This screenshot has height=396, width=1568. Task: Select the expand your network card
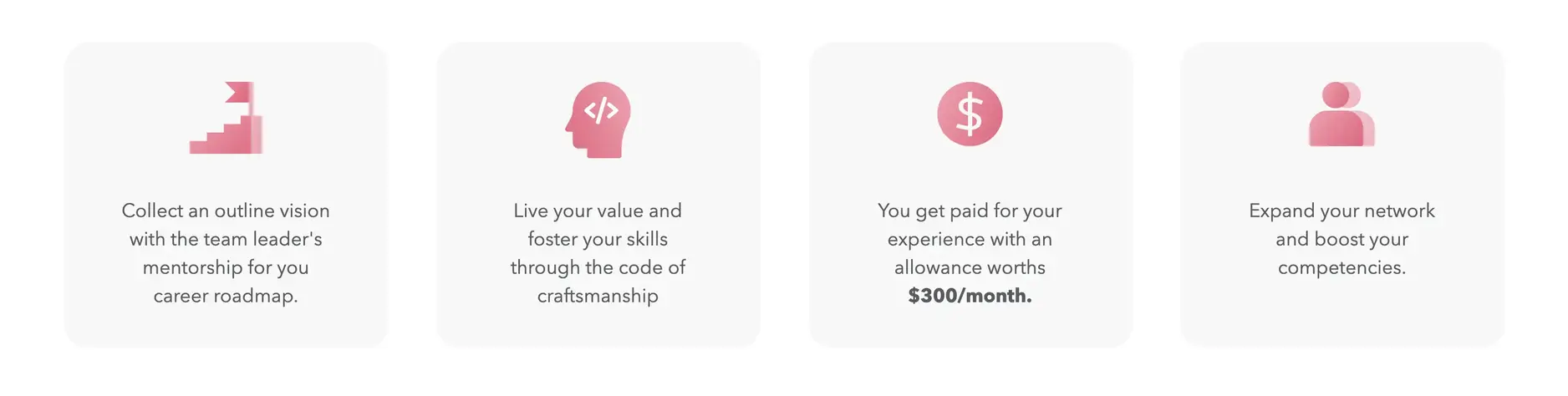click(x=1342, y=195)
